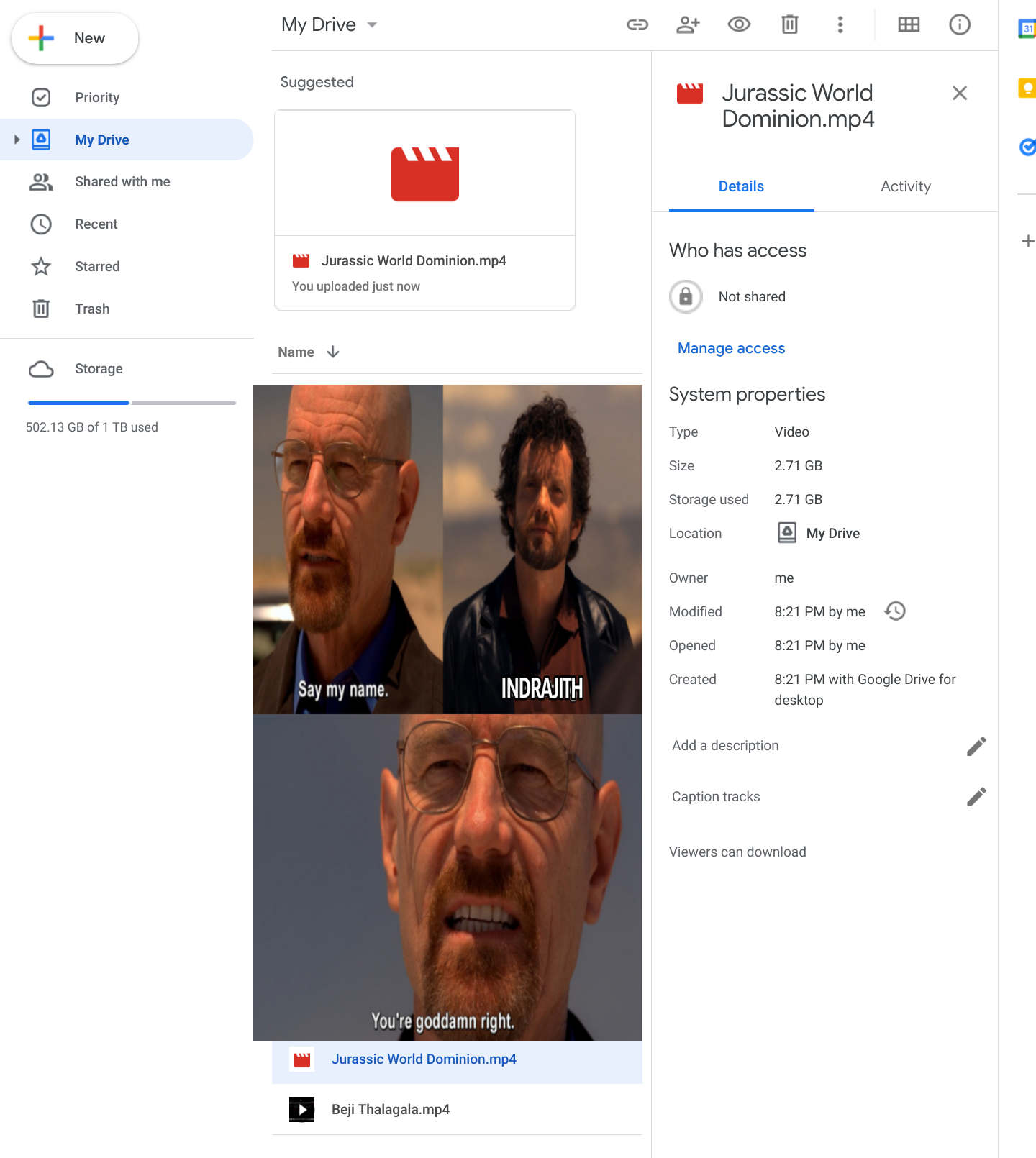Click the Get link icon
The height and width of the screenshot is (1158, 1036).
(637, 24)
